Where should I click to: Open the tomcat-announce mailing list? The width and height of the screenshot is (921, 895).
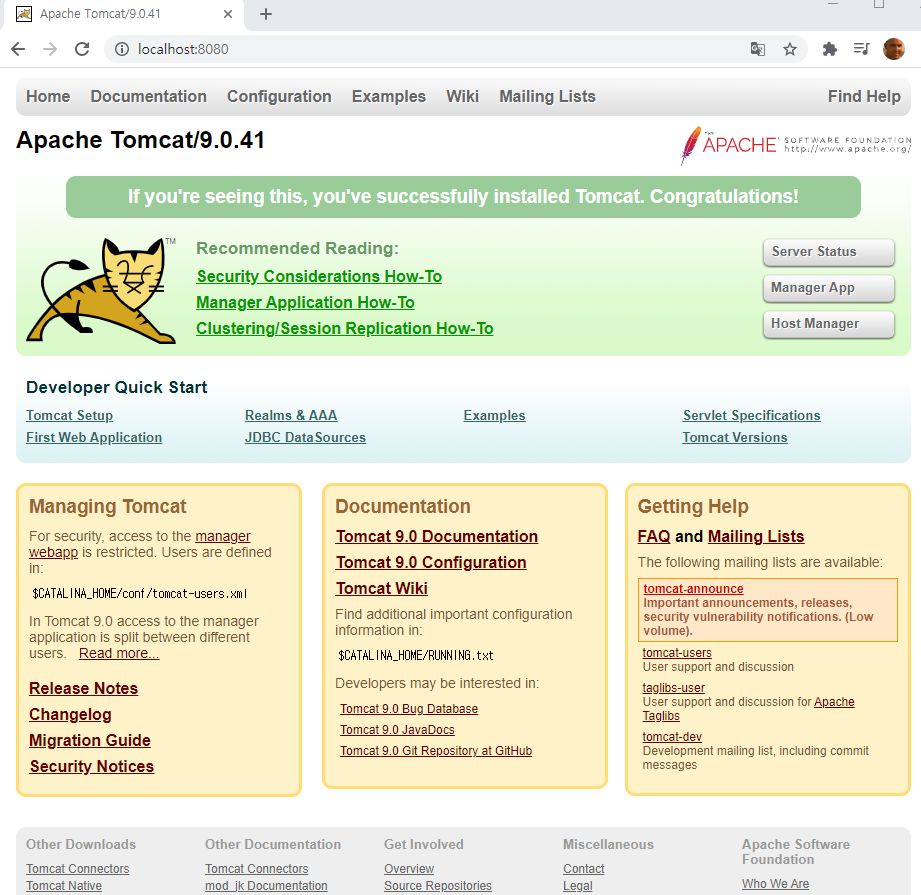click(x=693, y=589)
